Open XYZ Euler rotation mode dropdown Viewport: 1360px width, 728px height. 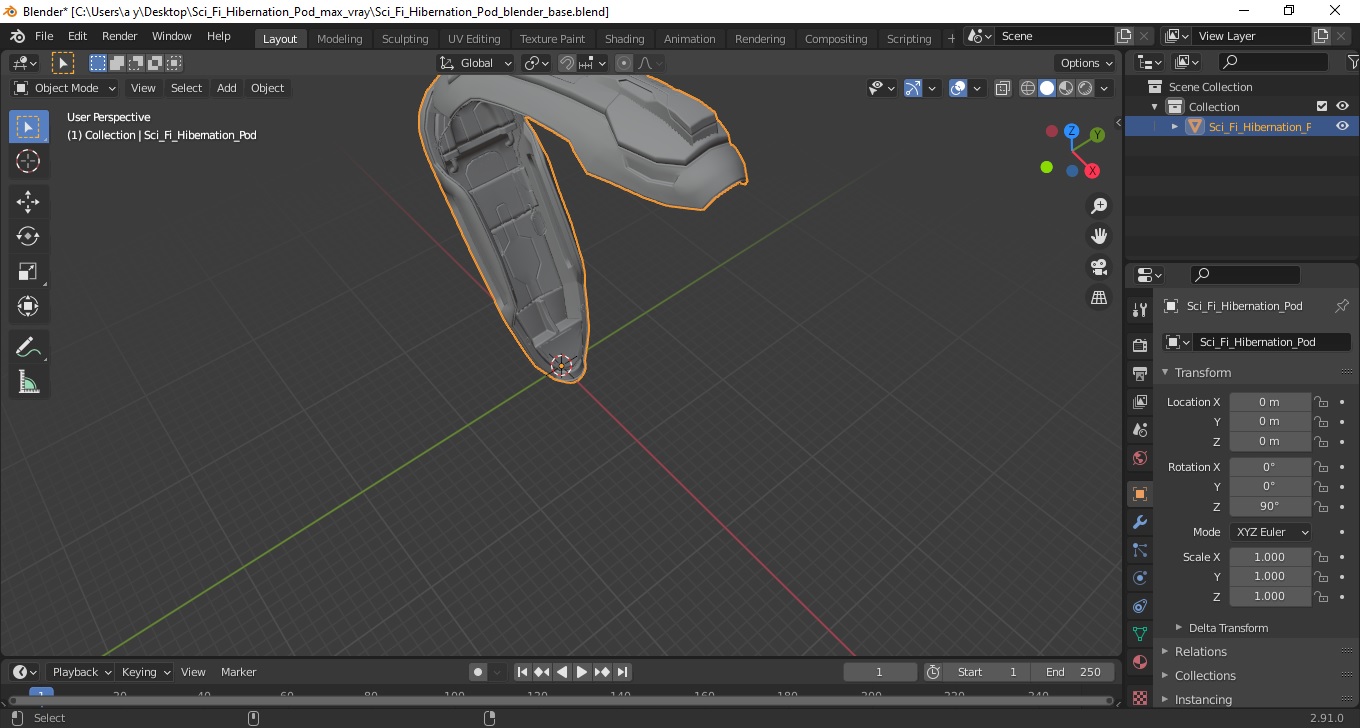(1270, 532)
